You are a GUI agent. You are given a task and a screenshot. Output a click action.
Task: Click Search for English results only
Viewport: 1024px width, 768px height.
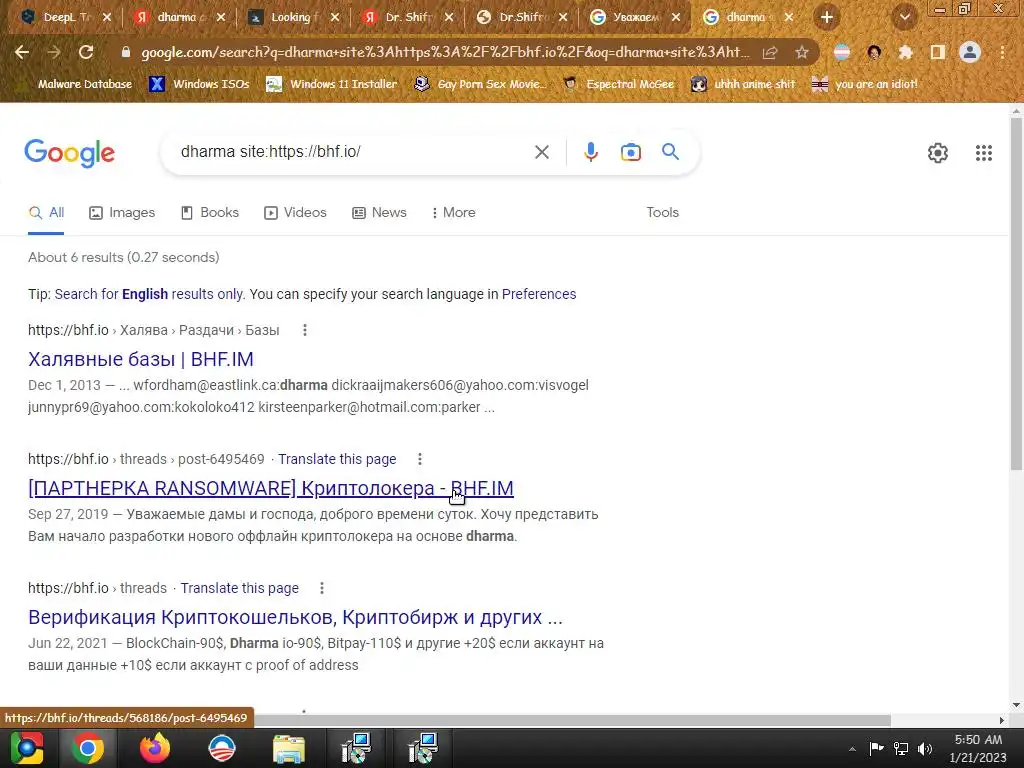point(149,294)
